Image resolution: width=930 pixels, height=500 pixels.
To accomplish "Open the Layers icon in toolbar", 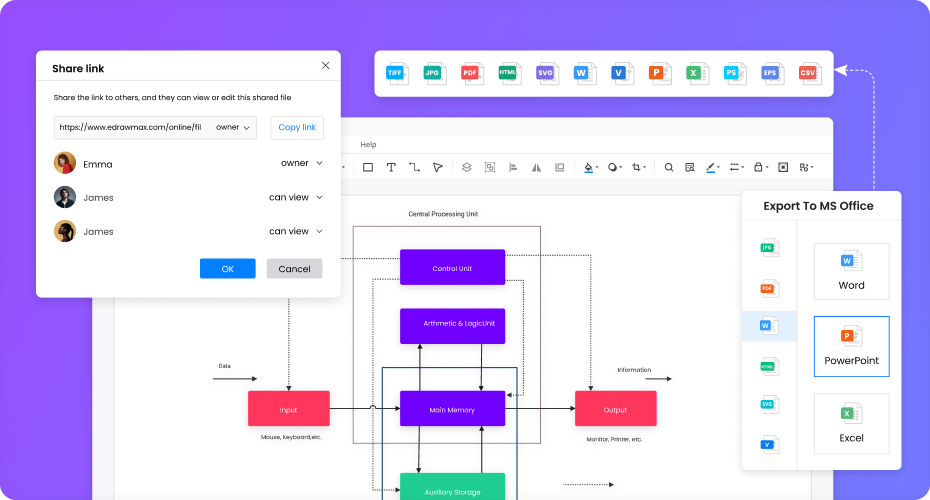I will [465, 167].
